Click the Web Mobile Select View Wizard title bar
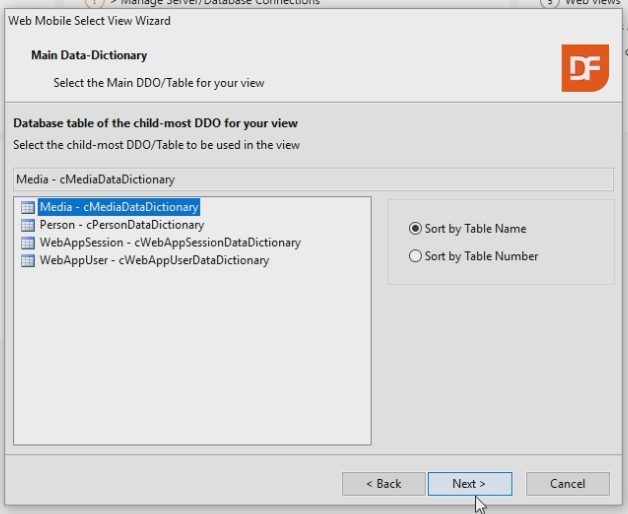Screen dimensions: 628x514 pyautogui.click(x=200, y=21)
